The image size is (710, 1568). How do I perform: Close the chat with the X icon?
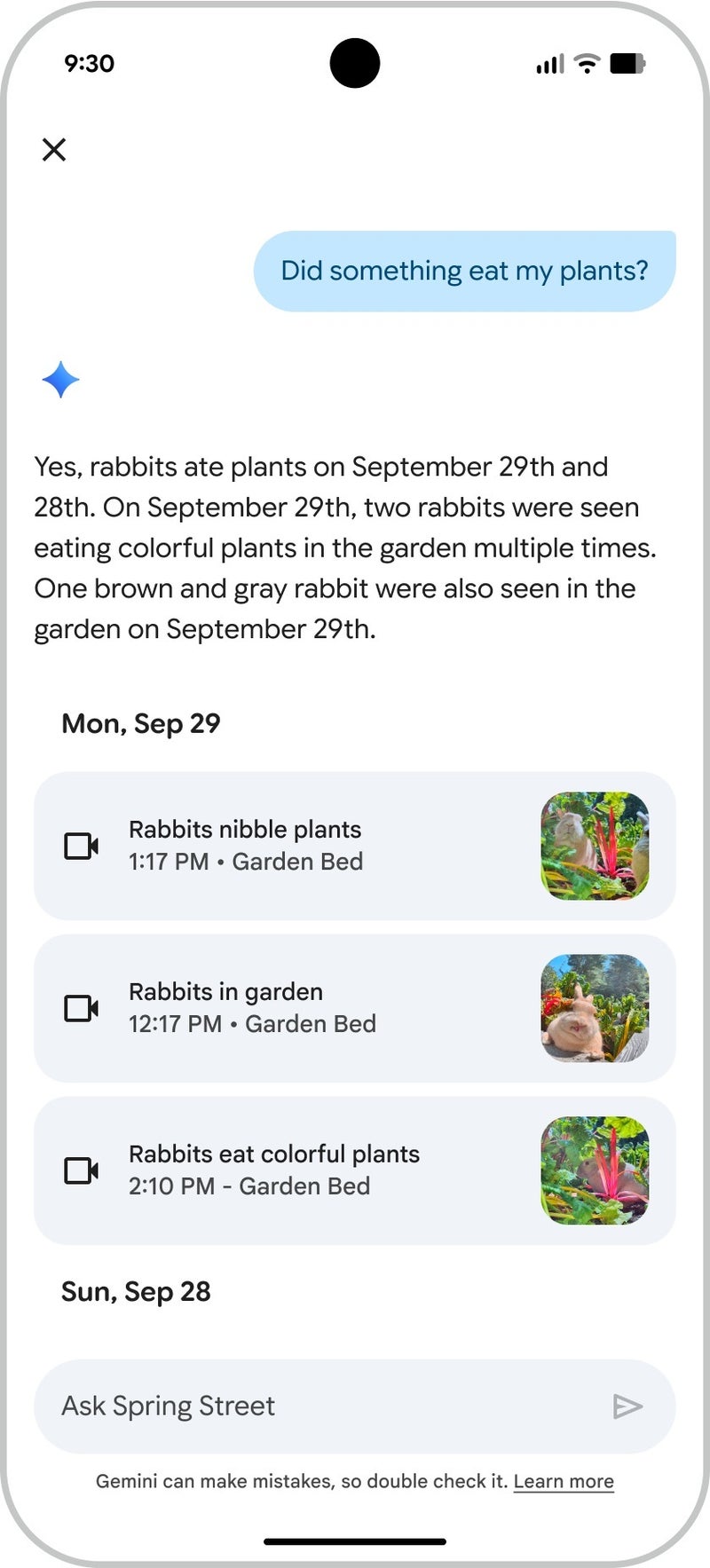pos(54,149)
